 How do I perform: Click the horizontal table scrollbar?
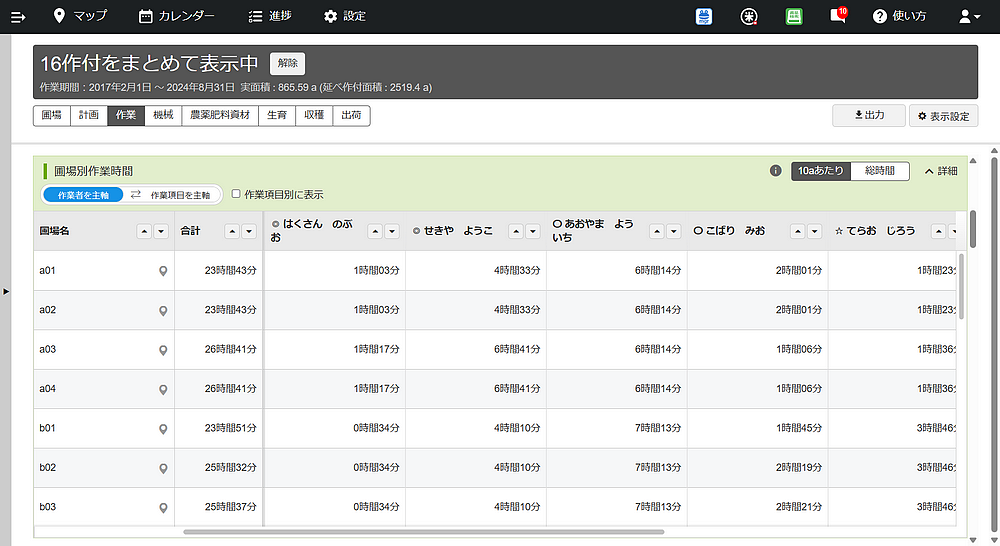point(423,532)
